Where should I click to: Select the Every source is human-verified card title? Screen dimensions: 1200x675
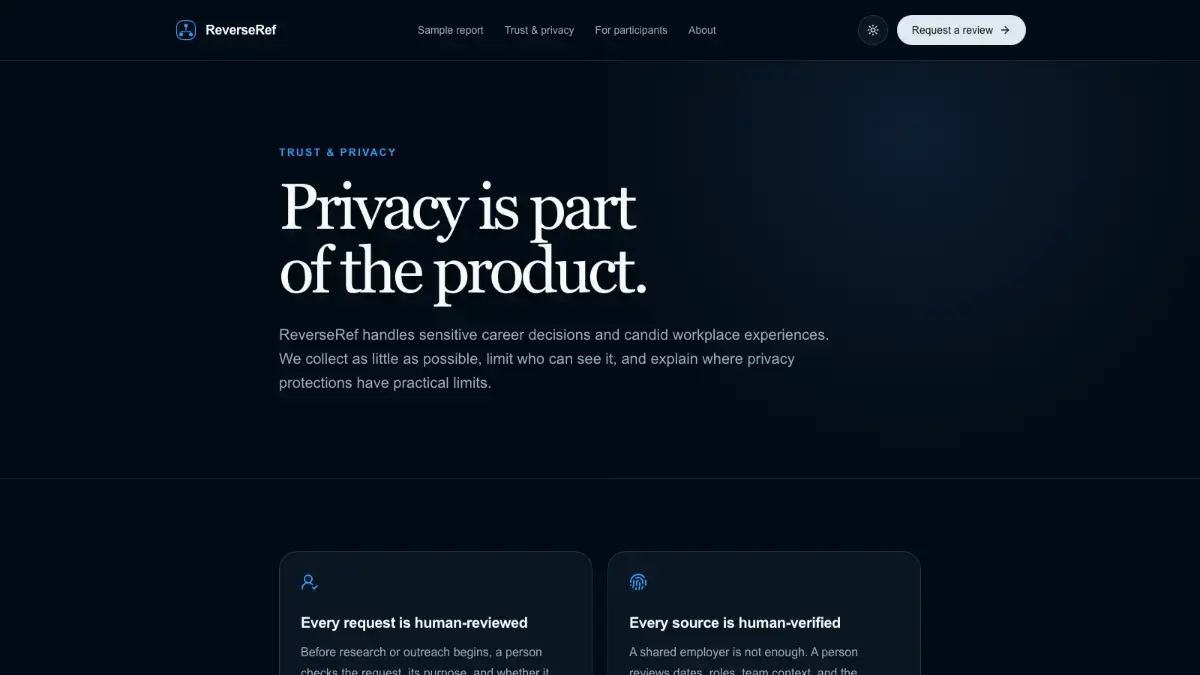pos(735,623)
